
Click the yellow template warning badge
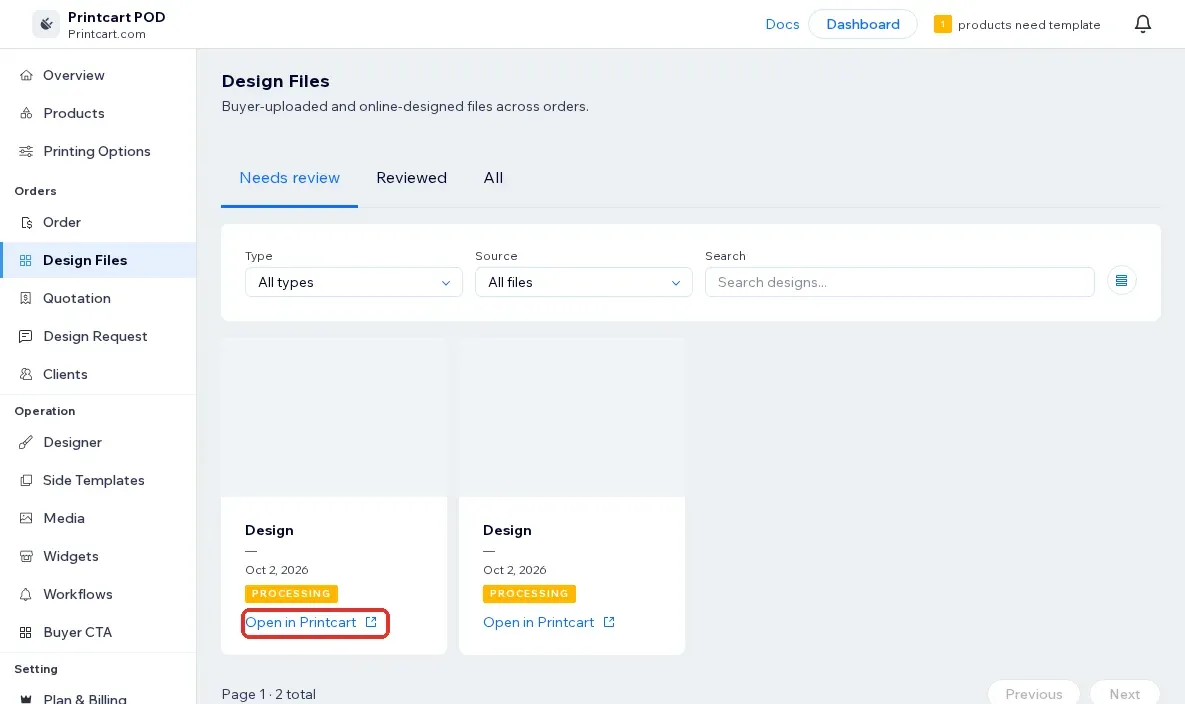click(942, 24)
